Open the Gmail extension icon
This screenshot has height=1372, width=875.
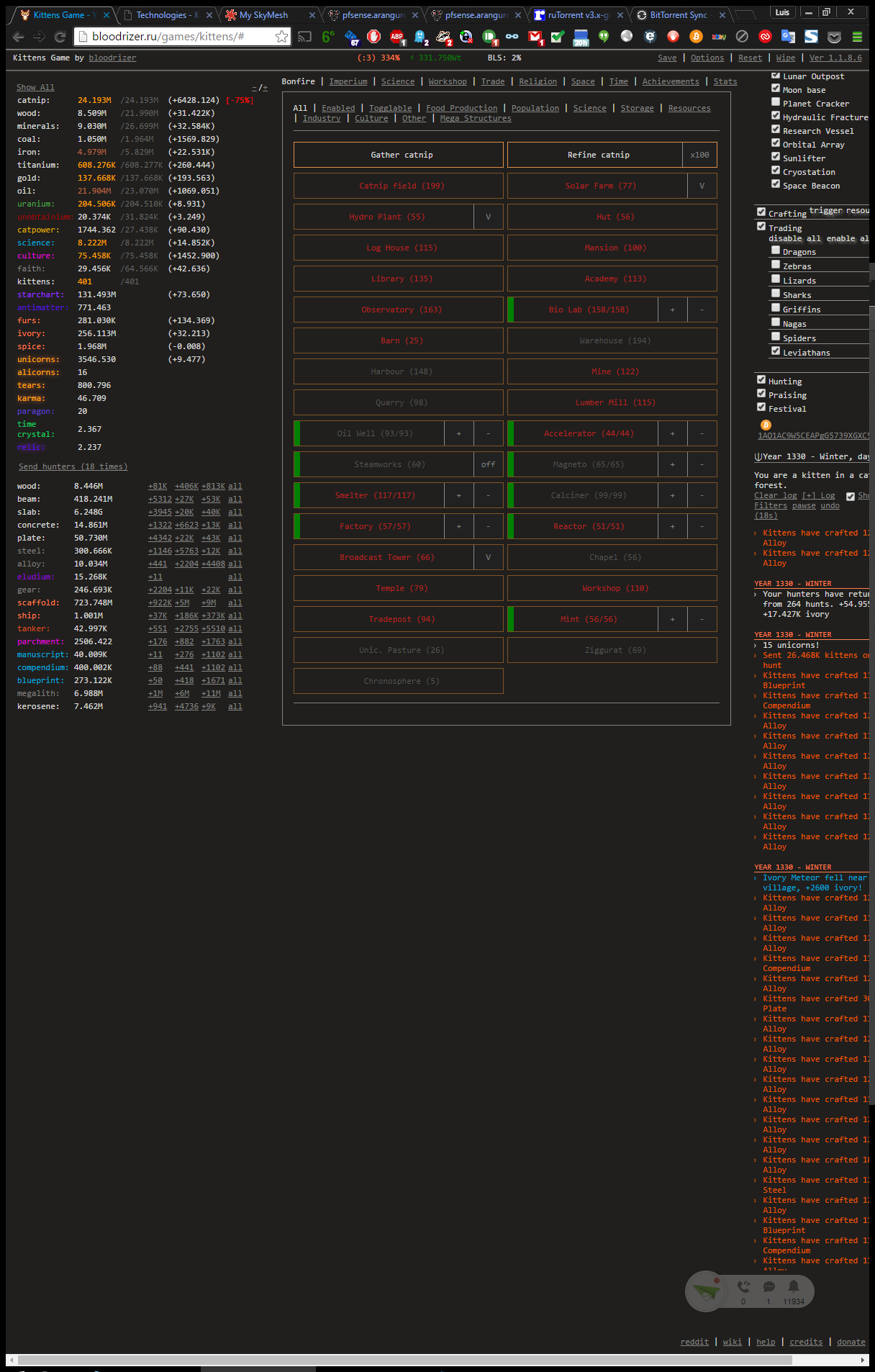tap(535, 37)
